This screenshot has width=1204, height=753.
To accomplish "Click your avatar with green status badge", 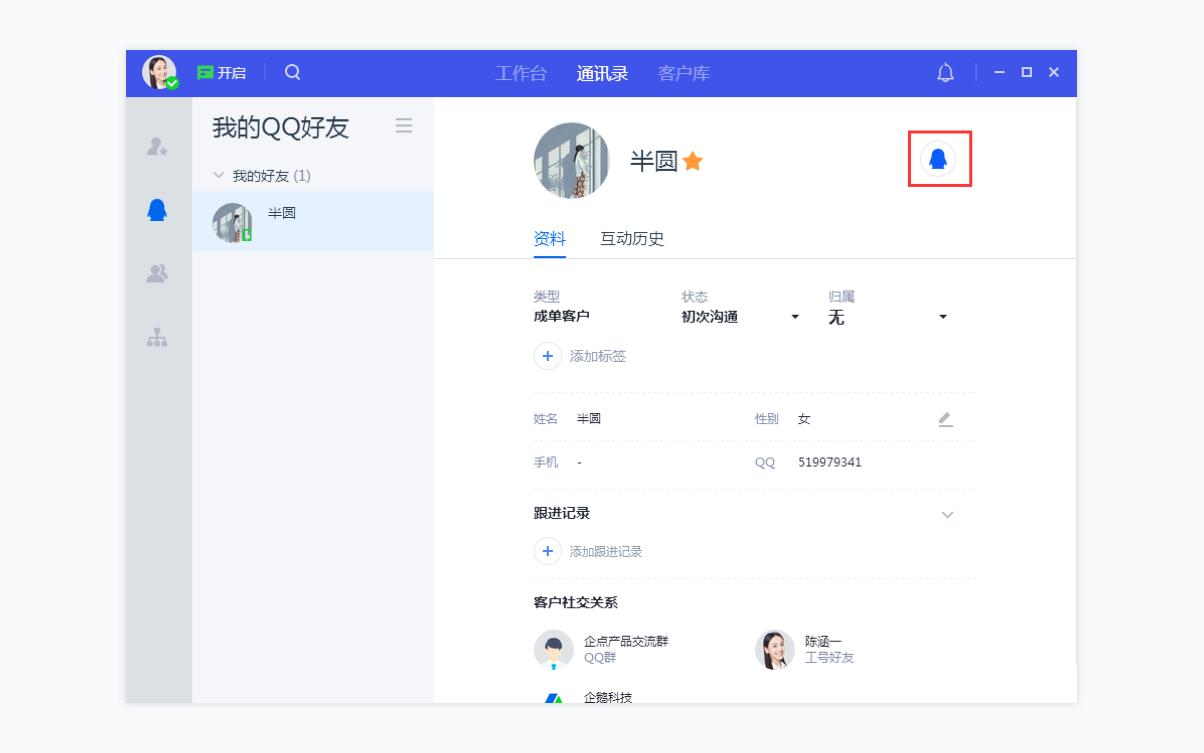I will pyautogui.click(x=160, y=72).
